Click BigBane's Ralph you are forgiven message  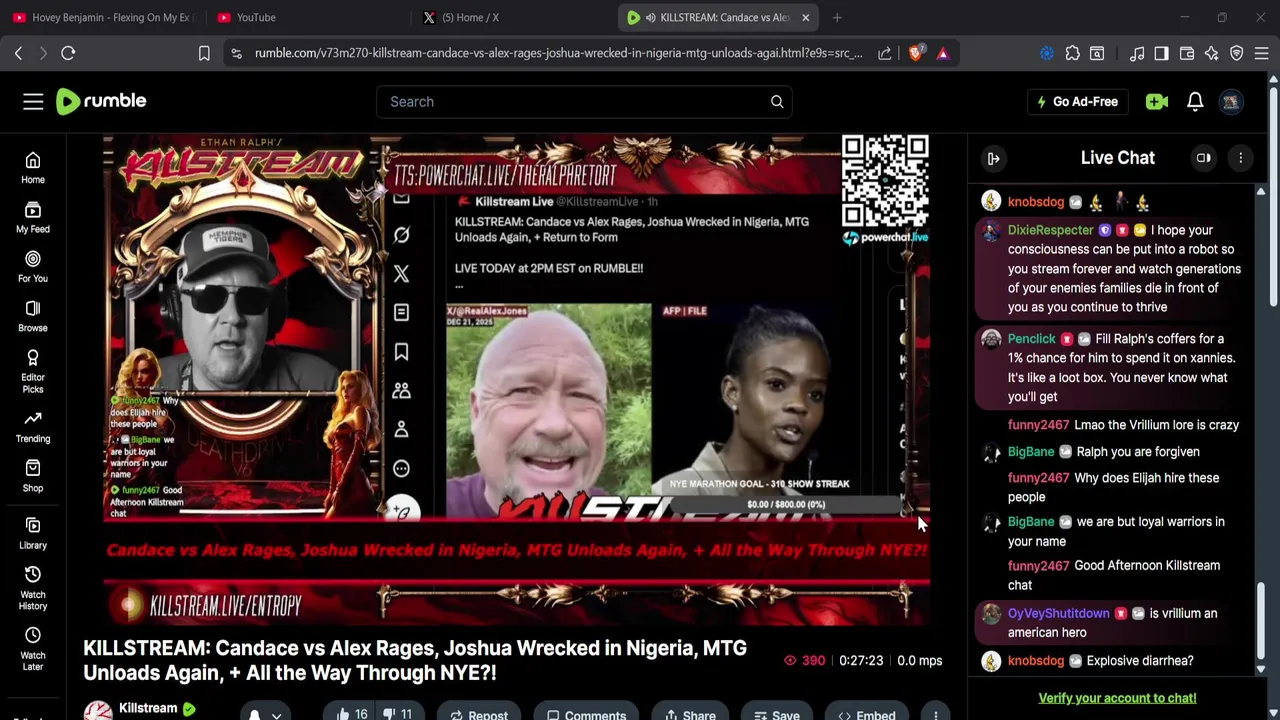[x=1138, y=452]
